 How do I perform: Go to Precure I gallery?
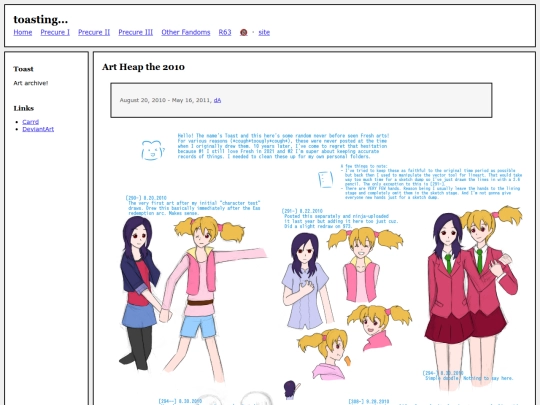pyautogui.click(x=55, y=32)
